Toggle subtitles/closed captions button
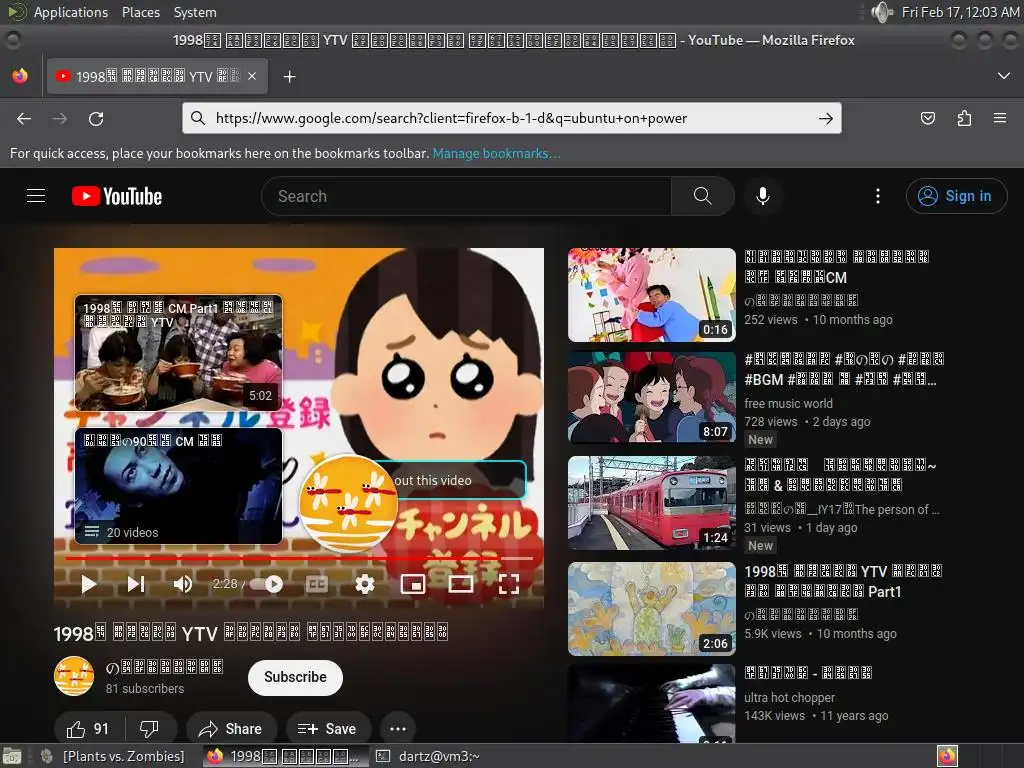The image size is (1024, 768). [x=317, y=584]
